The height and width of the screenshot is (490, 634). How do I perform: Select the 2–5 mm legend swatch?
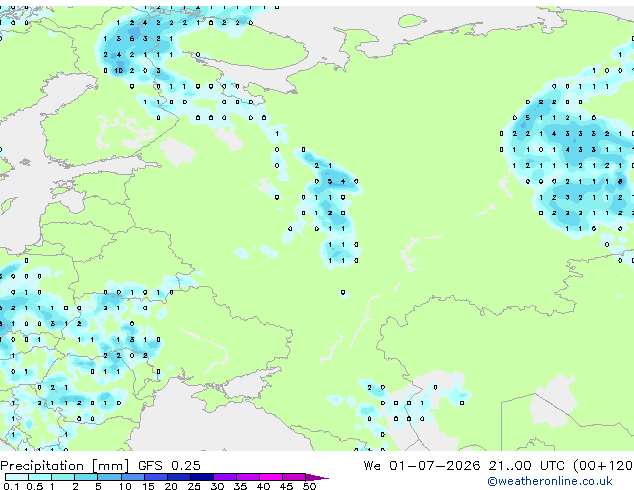click(86, 477)
